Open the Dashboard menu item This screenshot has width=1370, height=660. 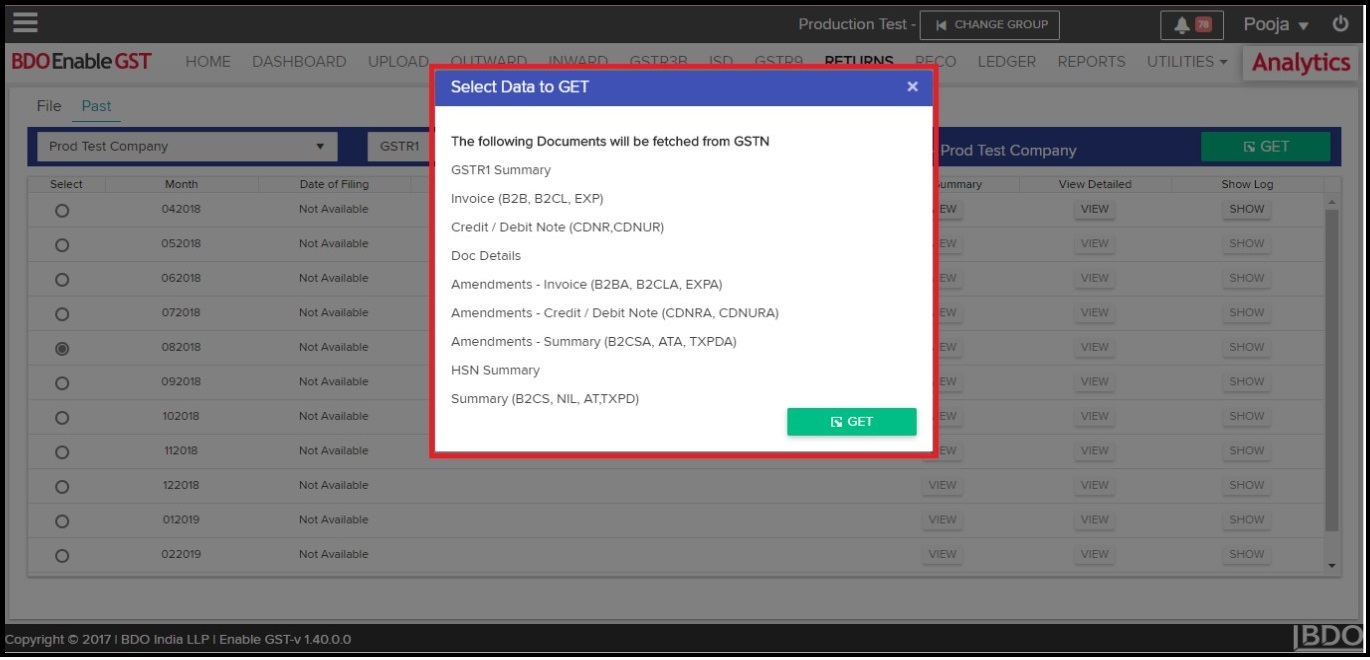(x=299, y=62)
